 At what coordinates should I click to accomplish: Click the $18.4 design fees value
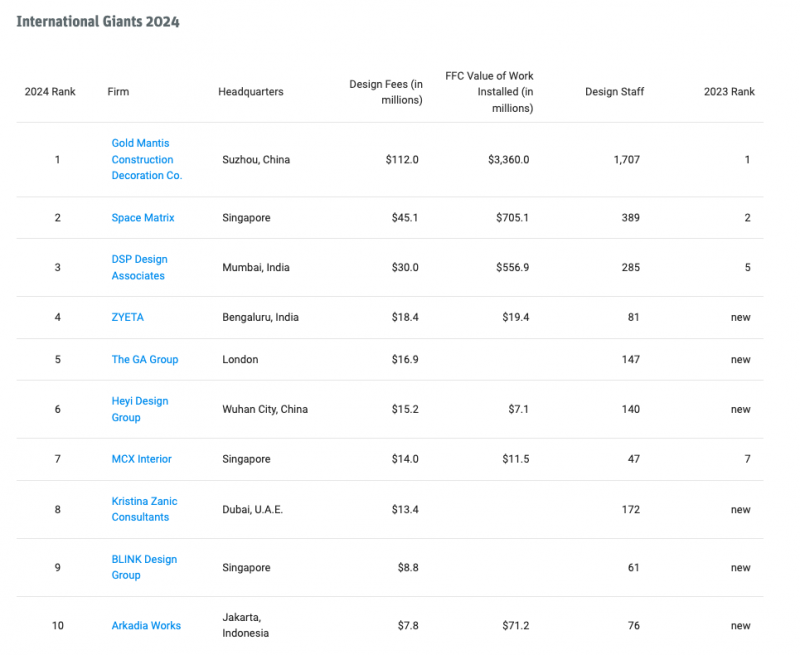[405, 317]
